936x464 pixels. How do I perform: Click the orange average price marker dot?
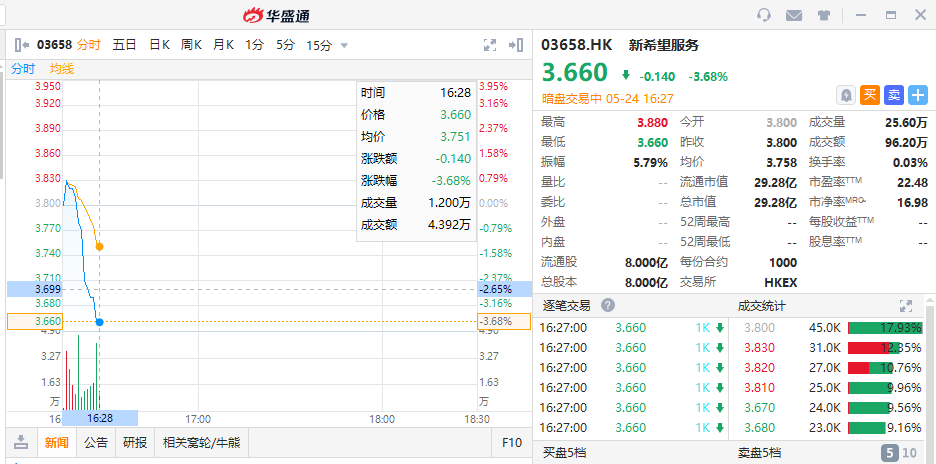click(99, 246)
